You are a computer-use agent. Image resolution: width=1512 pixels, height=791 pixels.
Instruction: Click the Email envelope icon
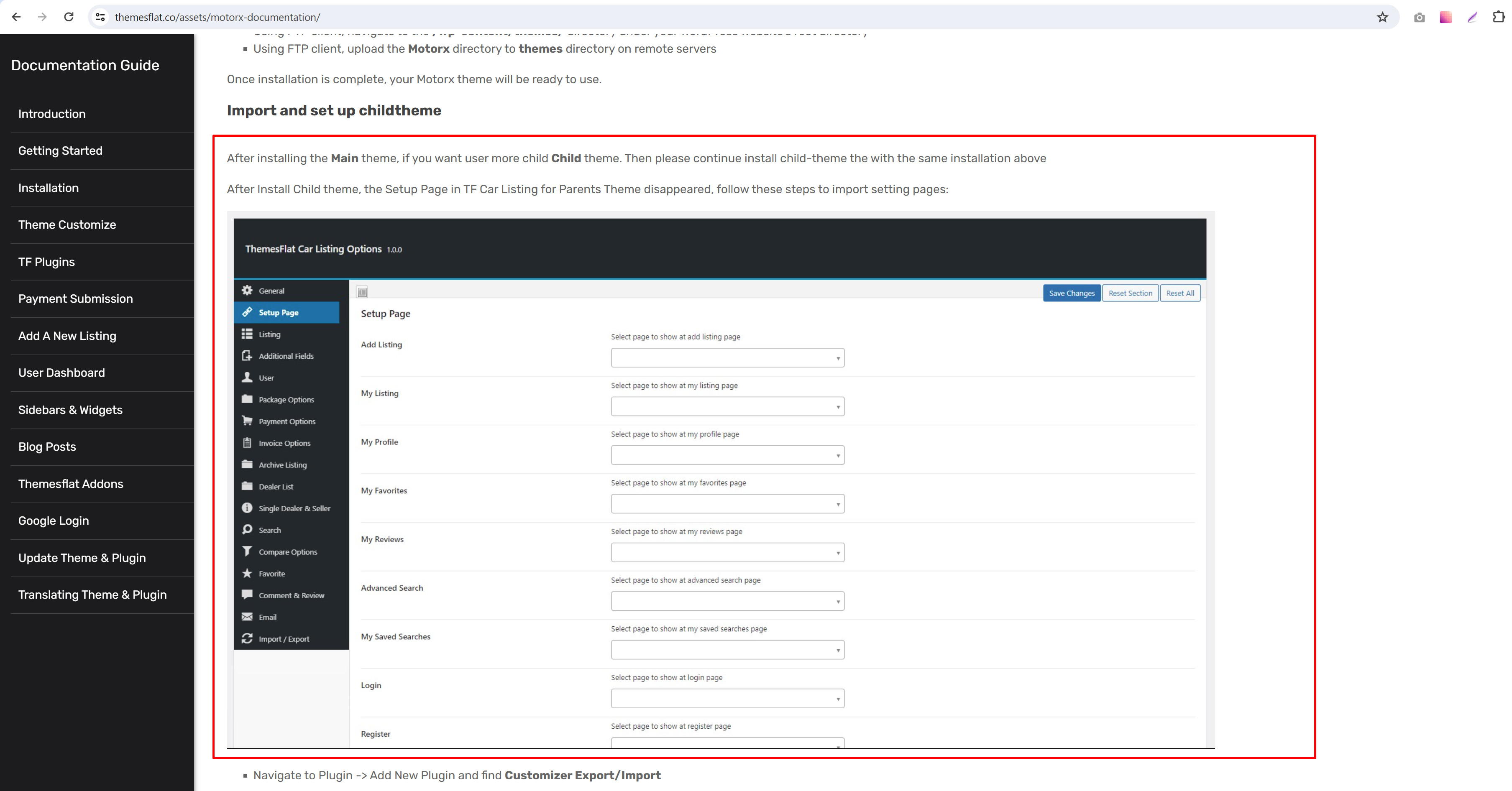coord(247,617)
